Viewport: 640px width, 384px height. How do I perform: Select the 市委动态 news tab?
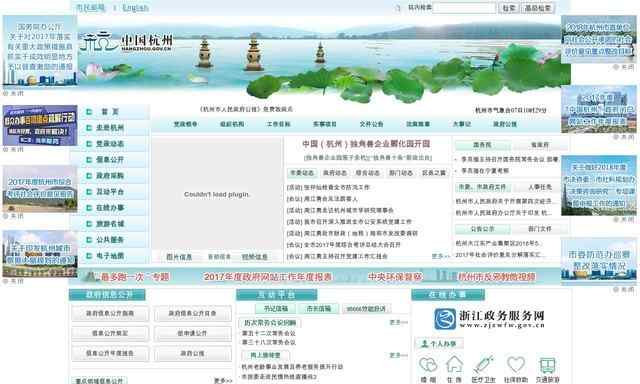click(x=302, y=173)
